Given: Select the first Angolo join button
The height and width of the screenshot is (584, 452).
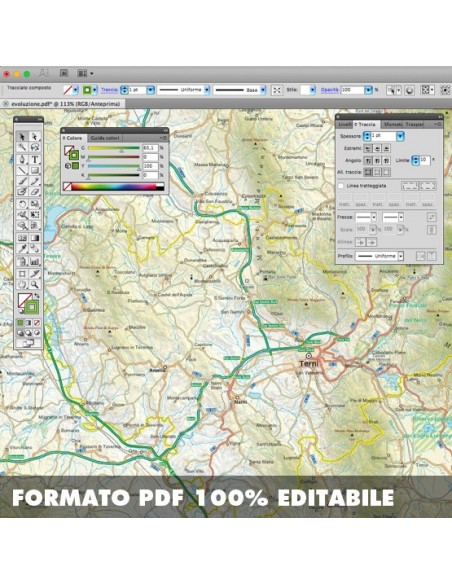Looking at the screenshot, I should pos(367,161).
